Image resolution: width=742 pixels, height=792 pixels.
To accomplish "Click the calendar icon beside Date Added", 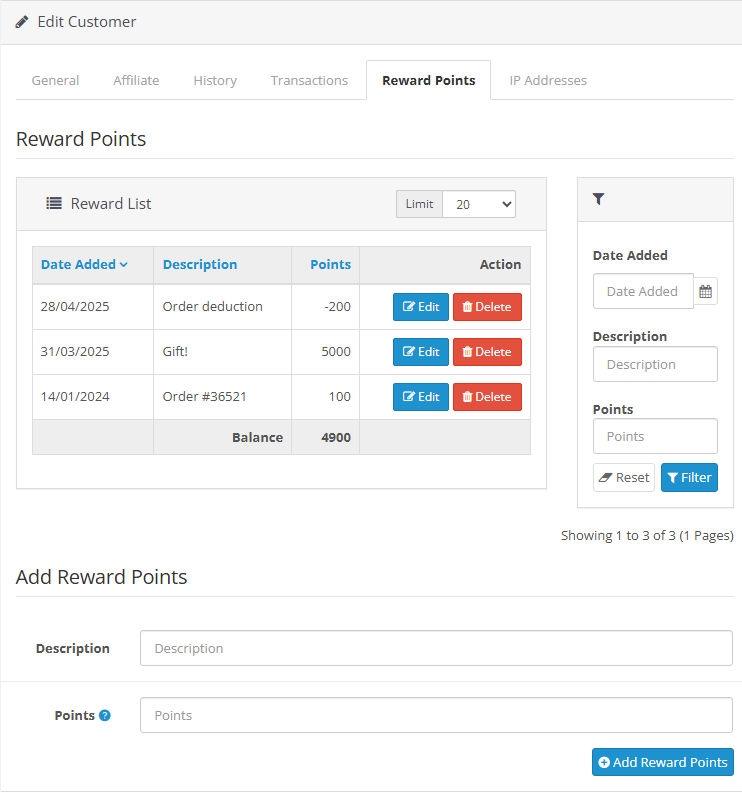I will 705,292.
